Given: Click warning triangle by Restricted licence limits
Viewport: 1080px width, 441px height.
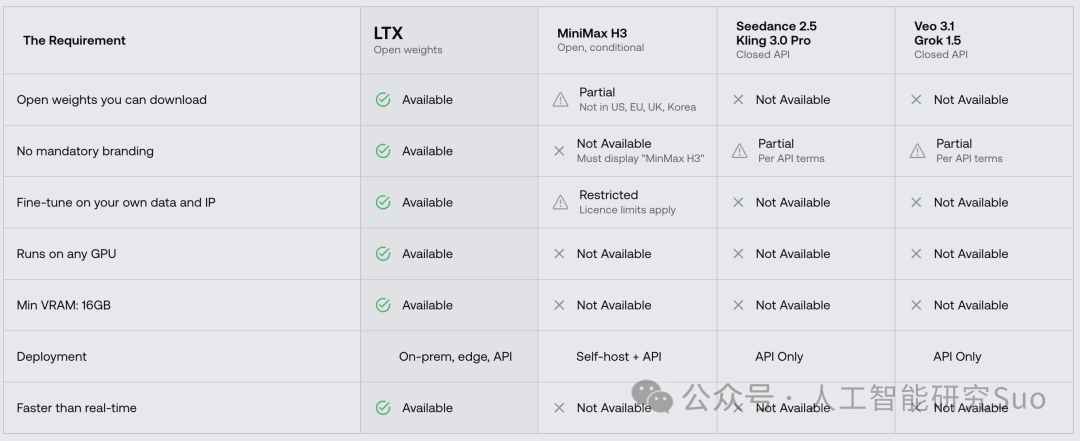Looking at the screenshot, I should click(x=561, y=202).
